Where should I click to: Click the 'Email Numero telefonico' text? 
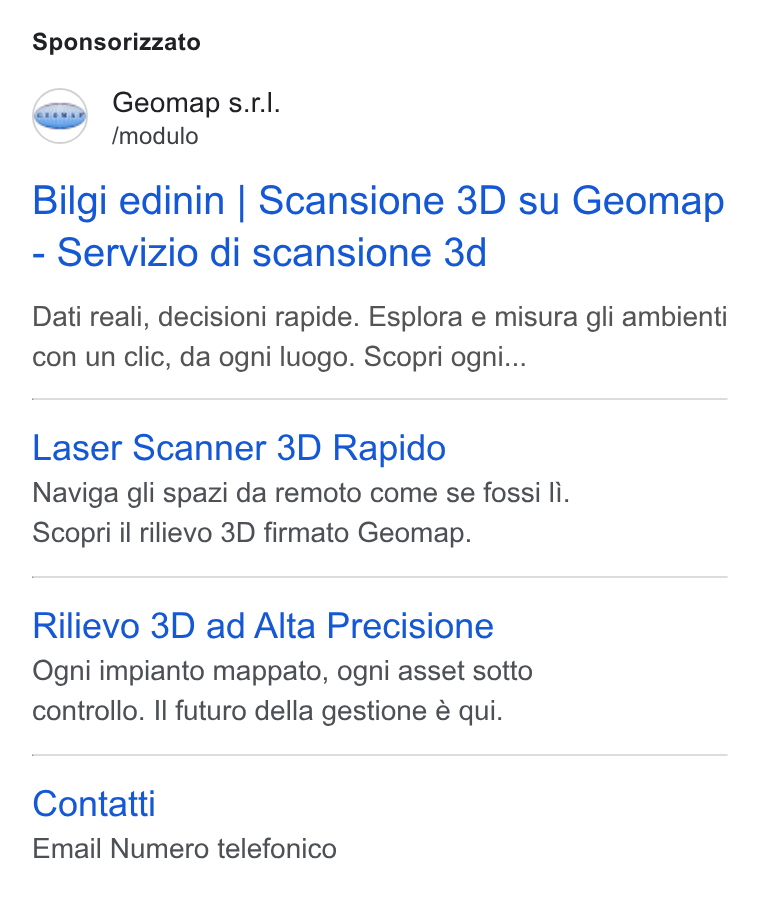184,849
